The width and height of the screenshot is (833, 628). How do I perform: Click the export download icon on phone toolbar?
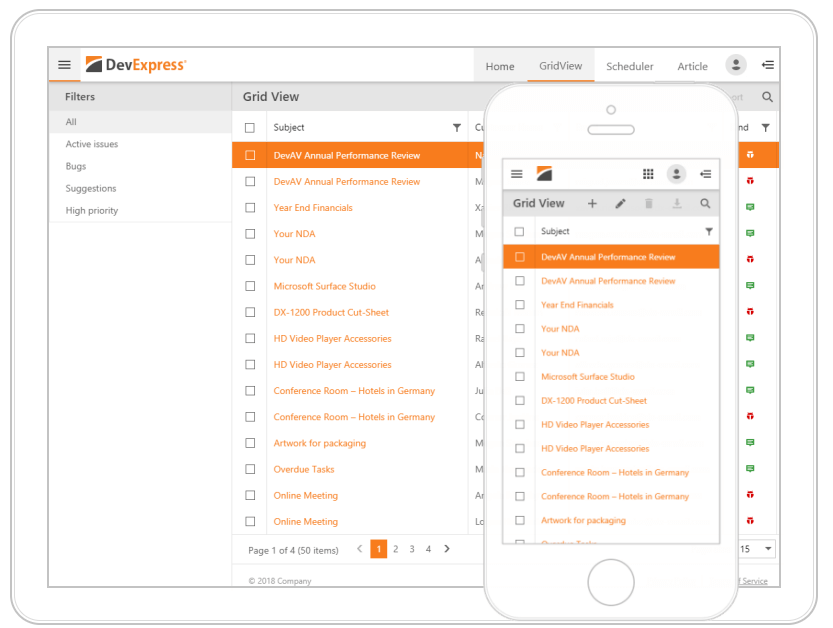click(677, 203)
